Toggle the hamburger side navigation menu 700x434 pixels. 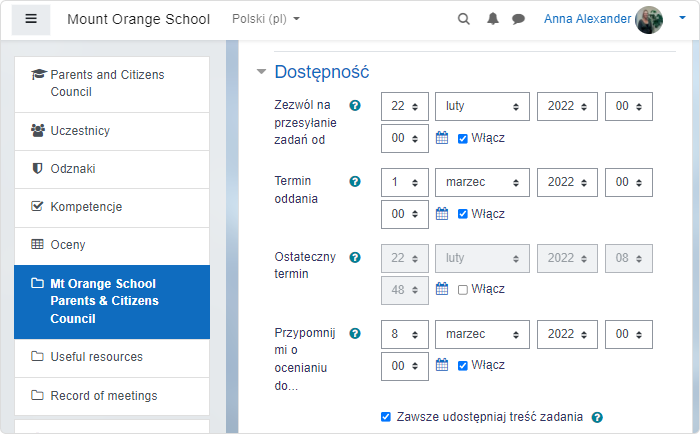click(x=31, y=19)
